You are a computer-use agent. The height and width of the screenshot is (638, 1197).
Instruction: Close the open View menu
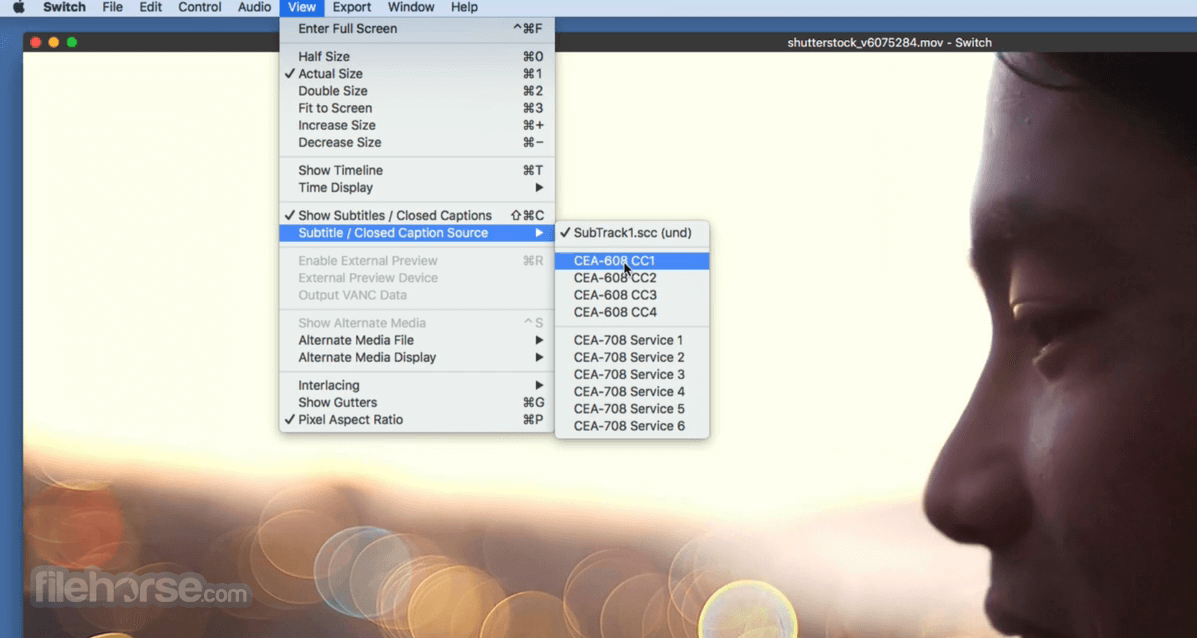[x=302, y=8]
